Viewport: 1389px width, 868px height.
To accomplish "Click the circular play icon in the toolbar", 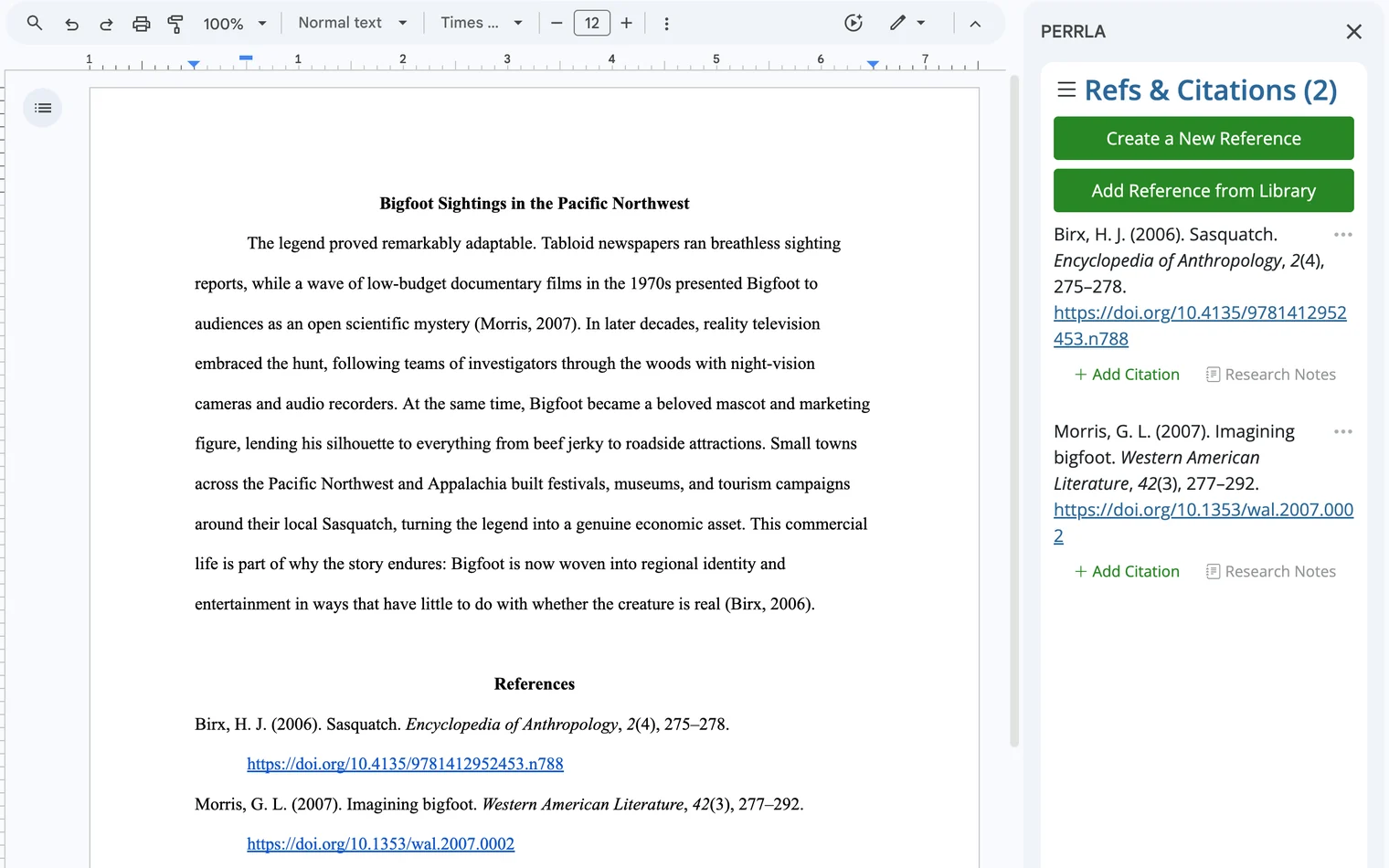I will click(x=854, y=23).
